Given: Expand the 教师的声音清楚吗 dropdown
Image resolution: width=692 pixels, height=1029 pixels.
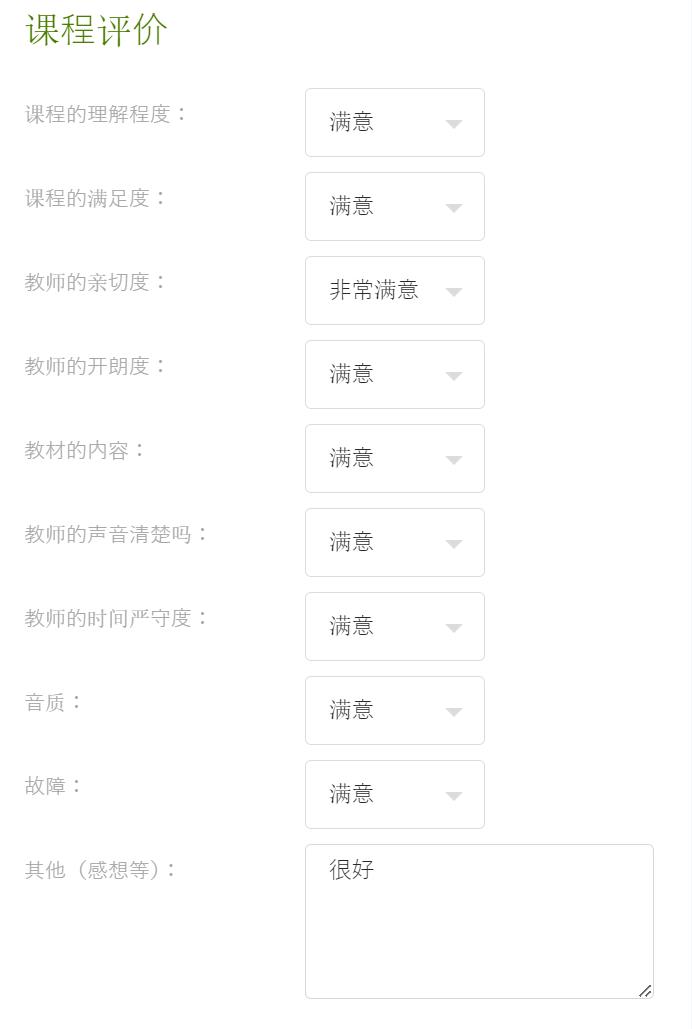Looking at the screenshot, I should click(x=394, y=542).
